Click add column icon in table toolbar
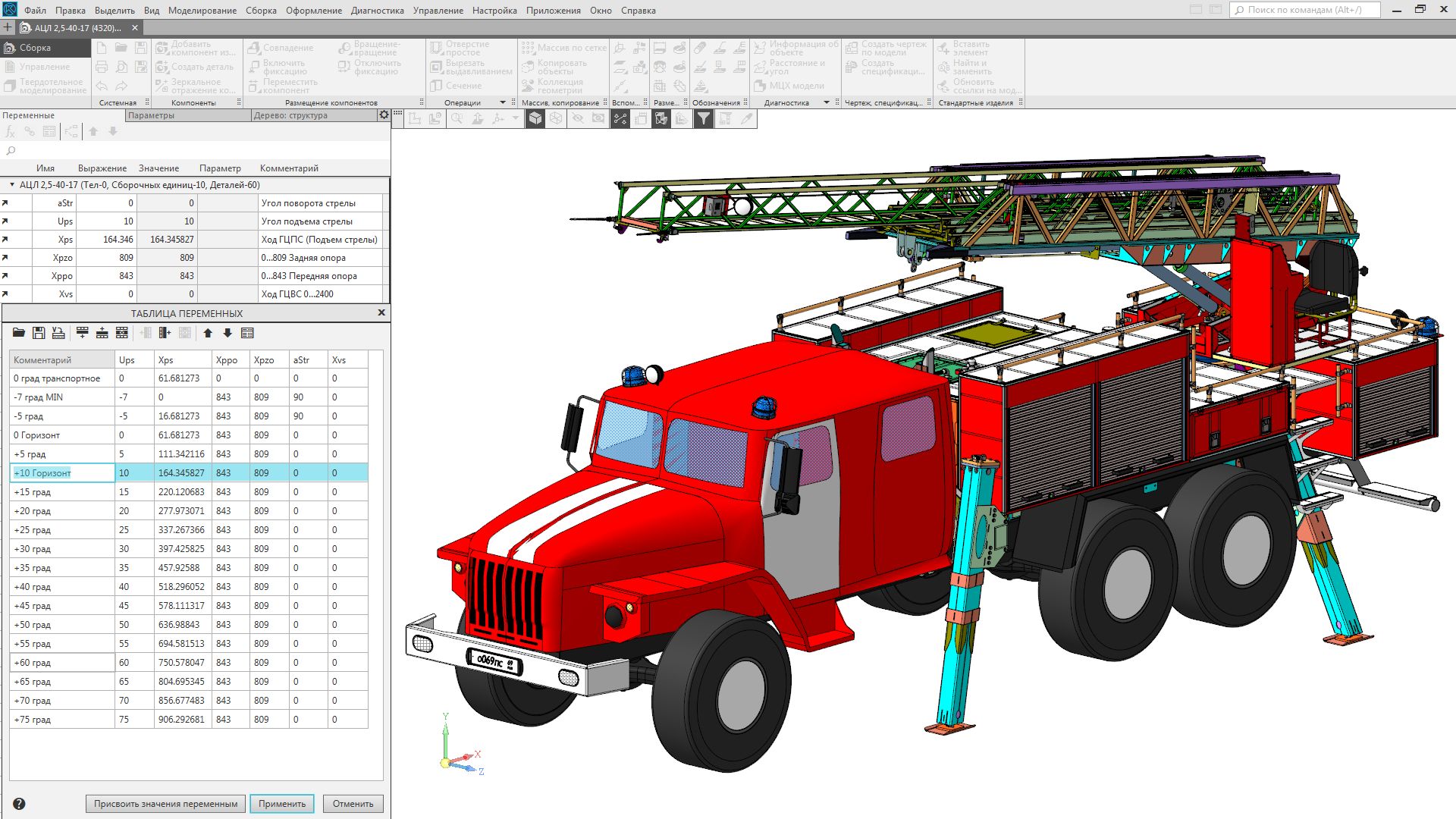The height and width of the screenshot is (819, 1456). tap(165, 333)
